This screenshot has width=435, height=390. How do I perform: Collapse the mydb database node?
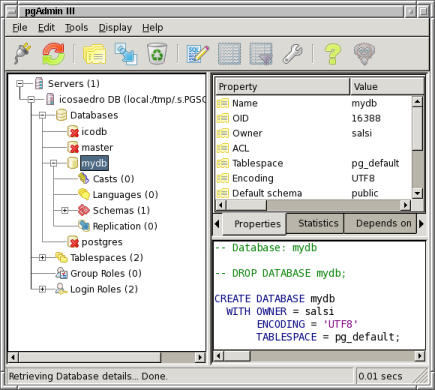[54, 163]
